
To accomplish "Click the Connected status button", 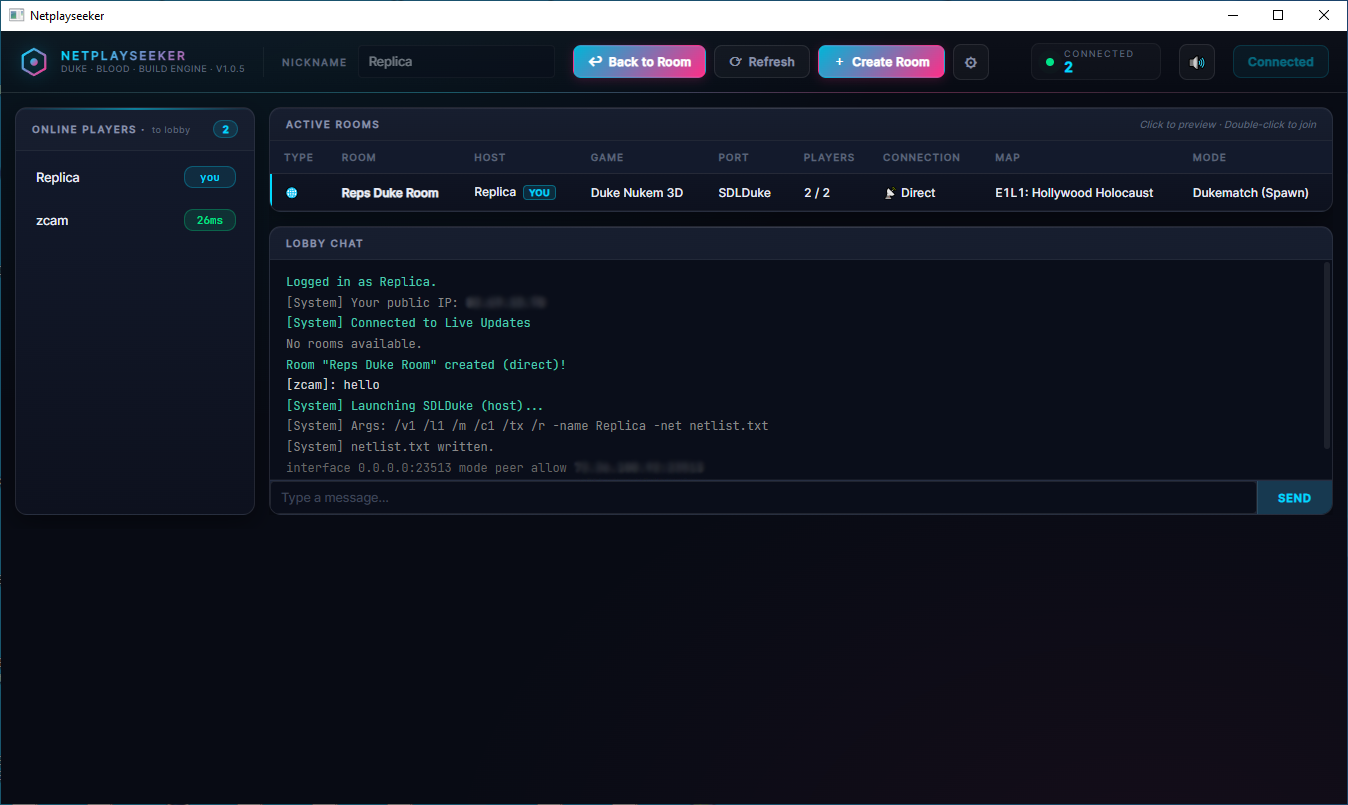I will point(1280,62).
